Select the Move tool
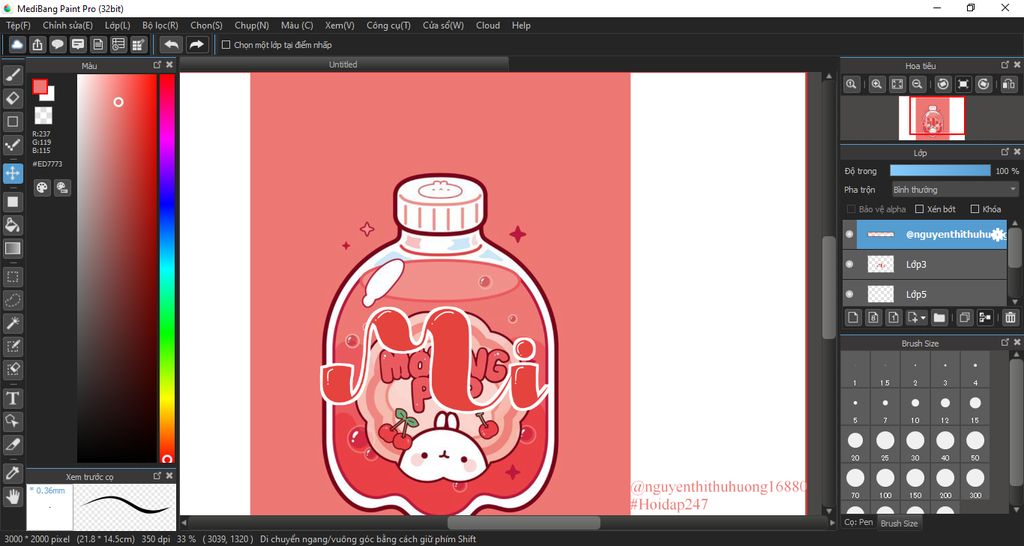Viewport: 1024px width, 546px height. [13, 173]
